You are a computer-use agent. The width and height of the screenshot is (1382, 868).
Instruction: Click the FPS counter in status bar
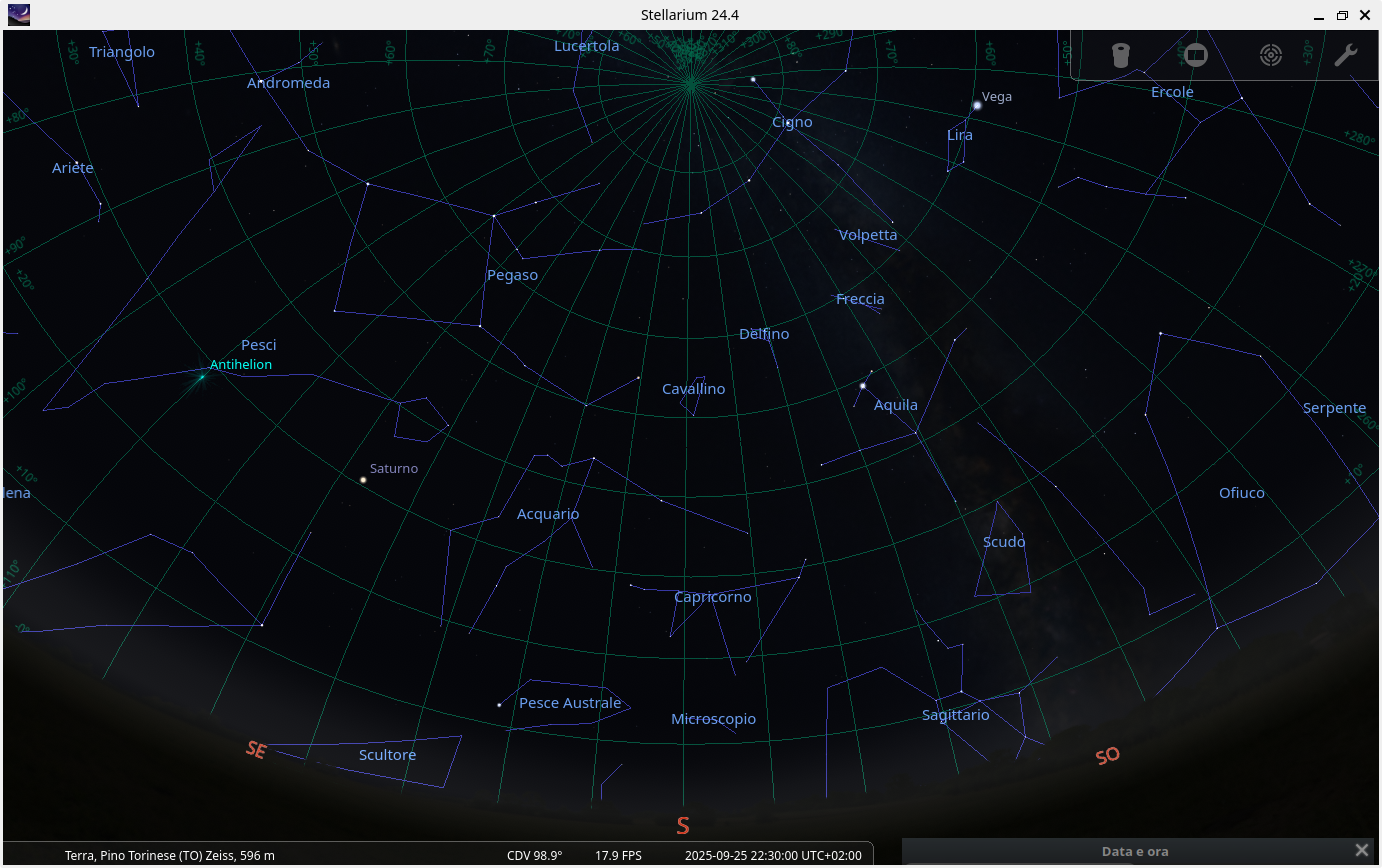coord(618,855)
